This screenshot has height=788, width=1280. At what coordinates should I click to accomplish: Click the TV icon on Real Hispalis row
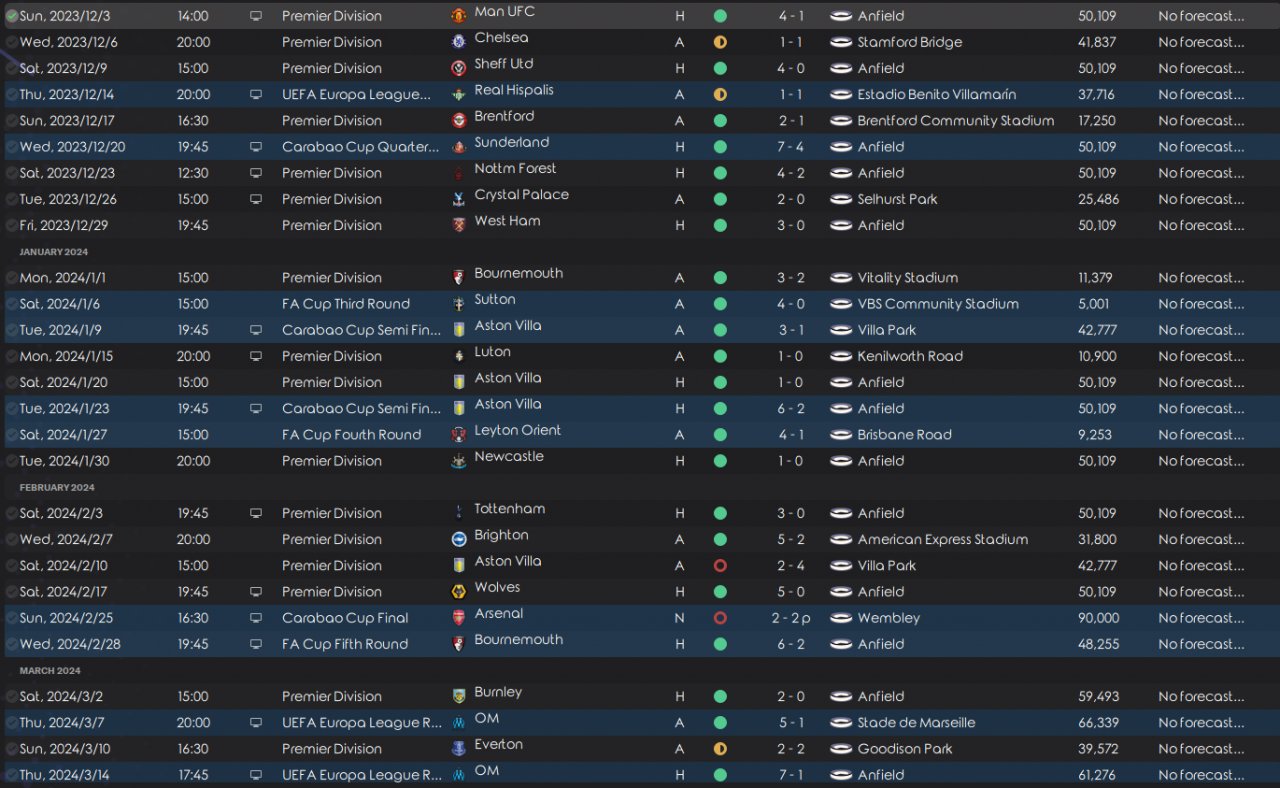(x=256, y=94)
